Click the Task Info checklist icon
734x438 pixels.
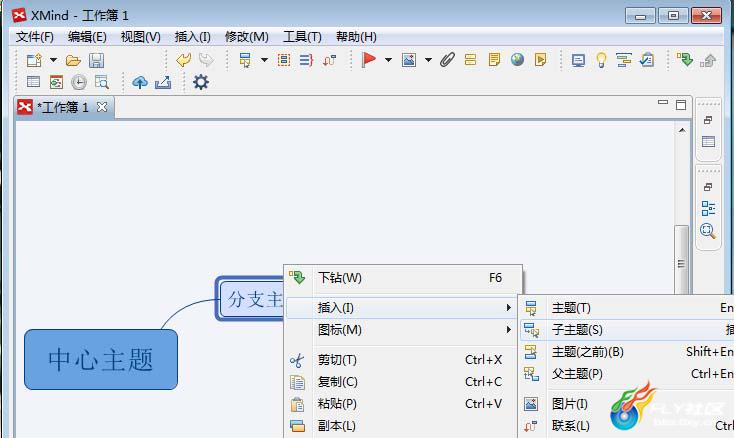647,60
